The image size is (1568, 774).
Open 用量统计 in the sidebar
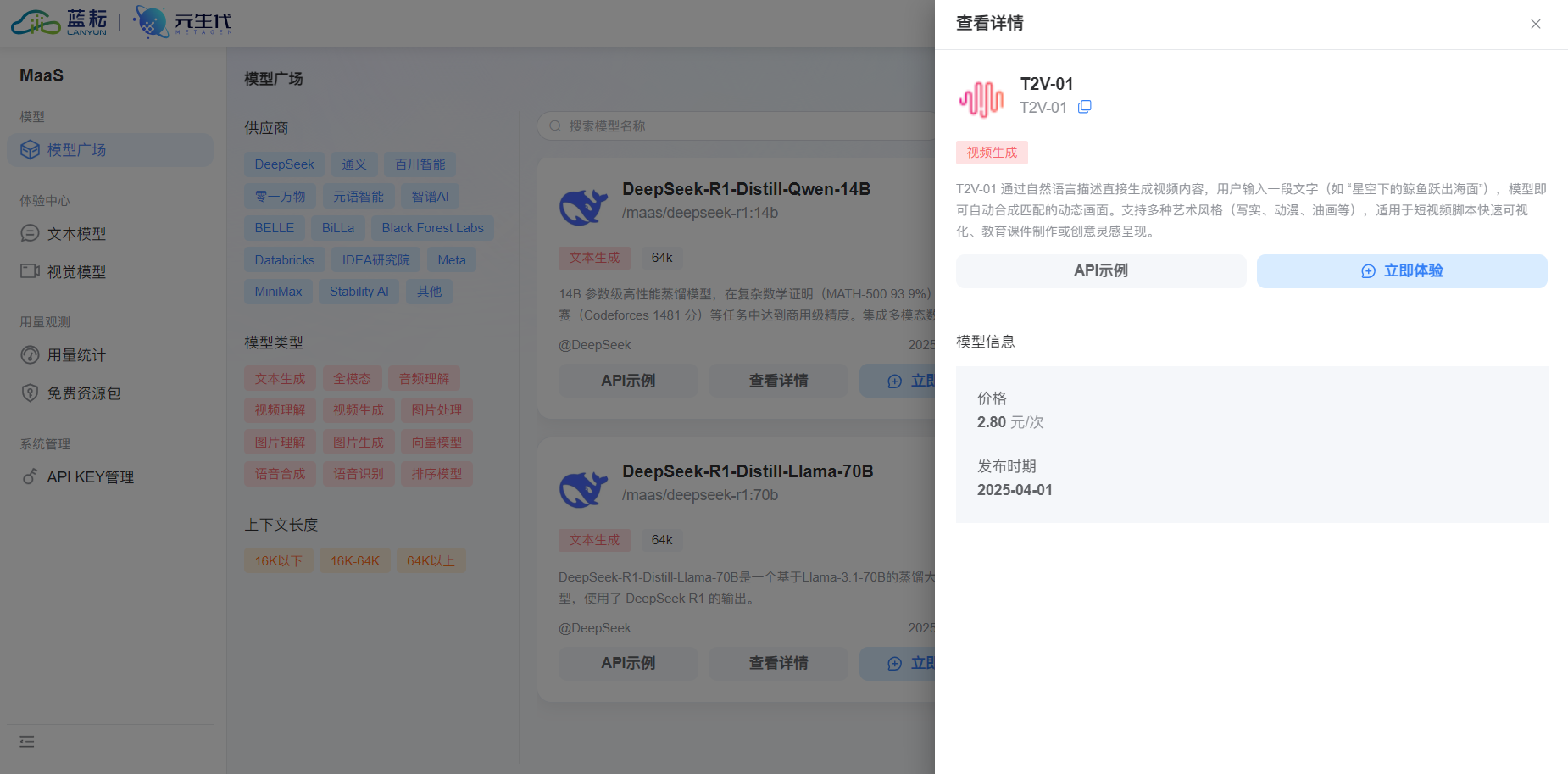coord(110,355)
